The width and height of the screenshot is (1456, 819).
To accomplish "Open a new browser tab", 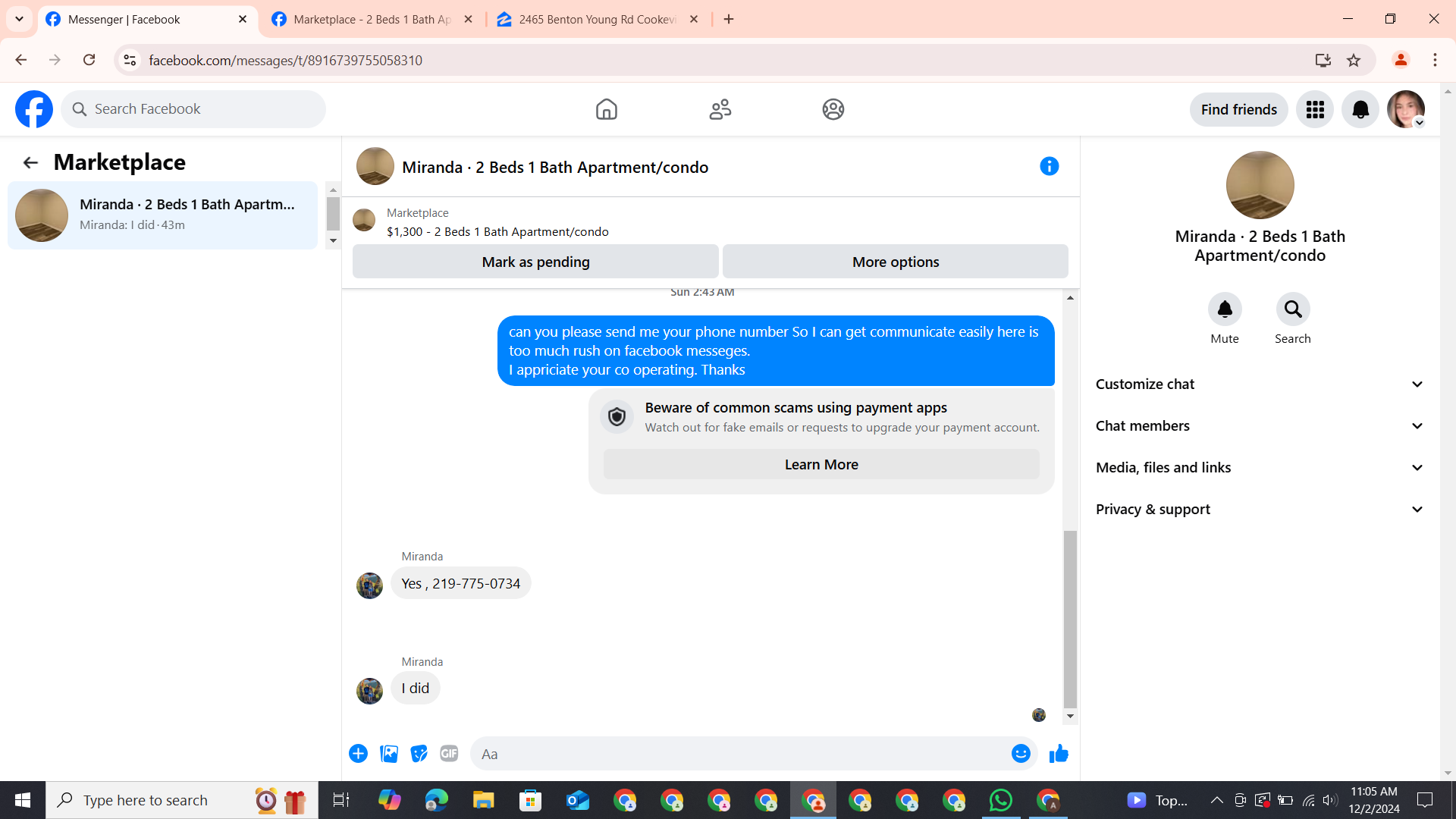I will (729, 19).
